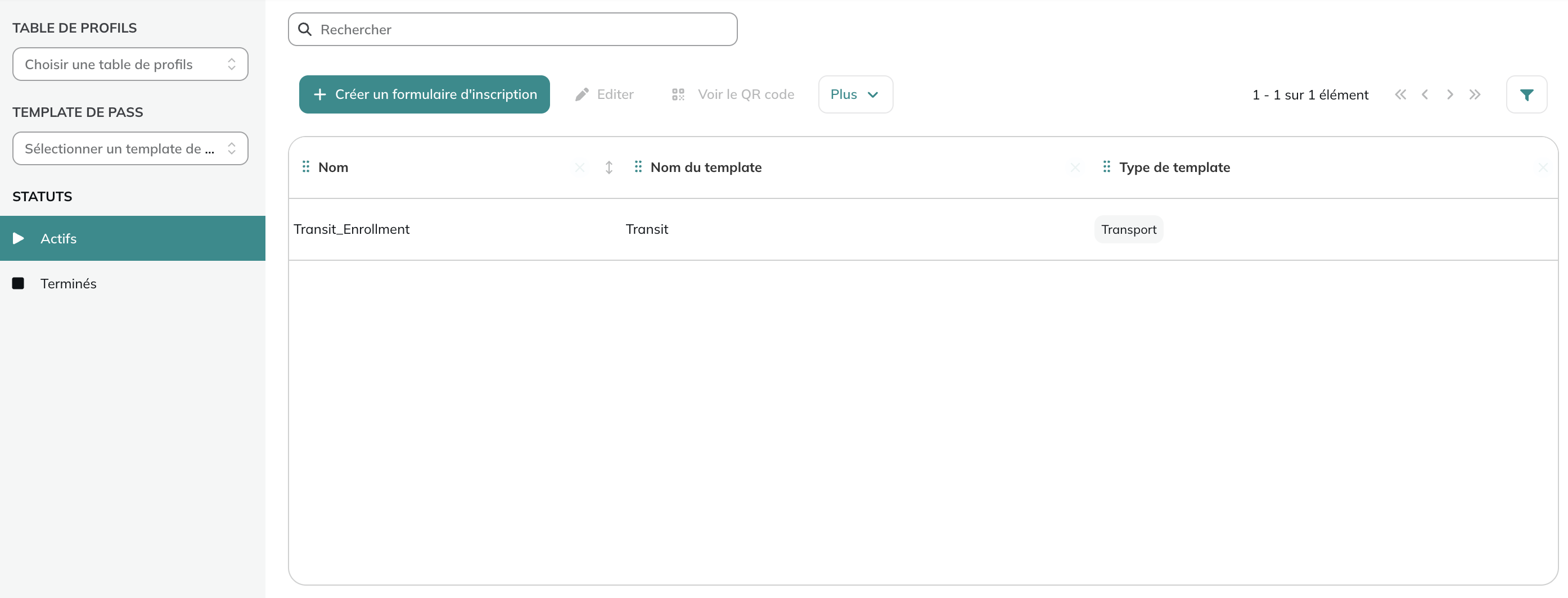Click the QR code icon
Viewport: 1568px width, 598px height.
pos(678,94)
